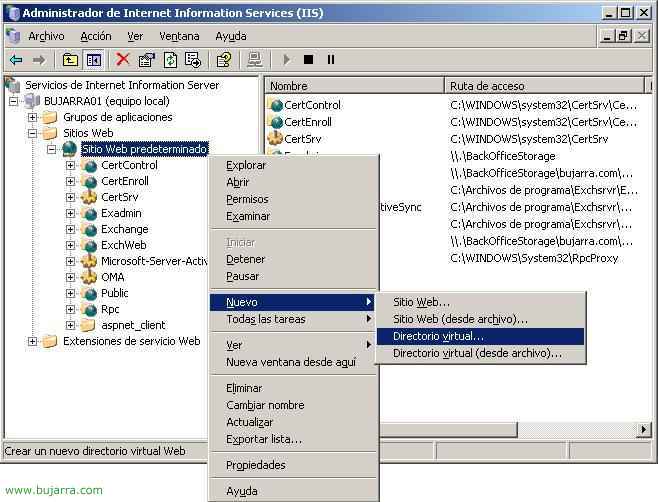Toggle the show/hide console tree icon

click(93, 60)
